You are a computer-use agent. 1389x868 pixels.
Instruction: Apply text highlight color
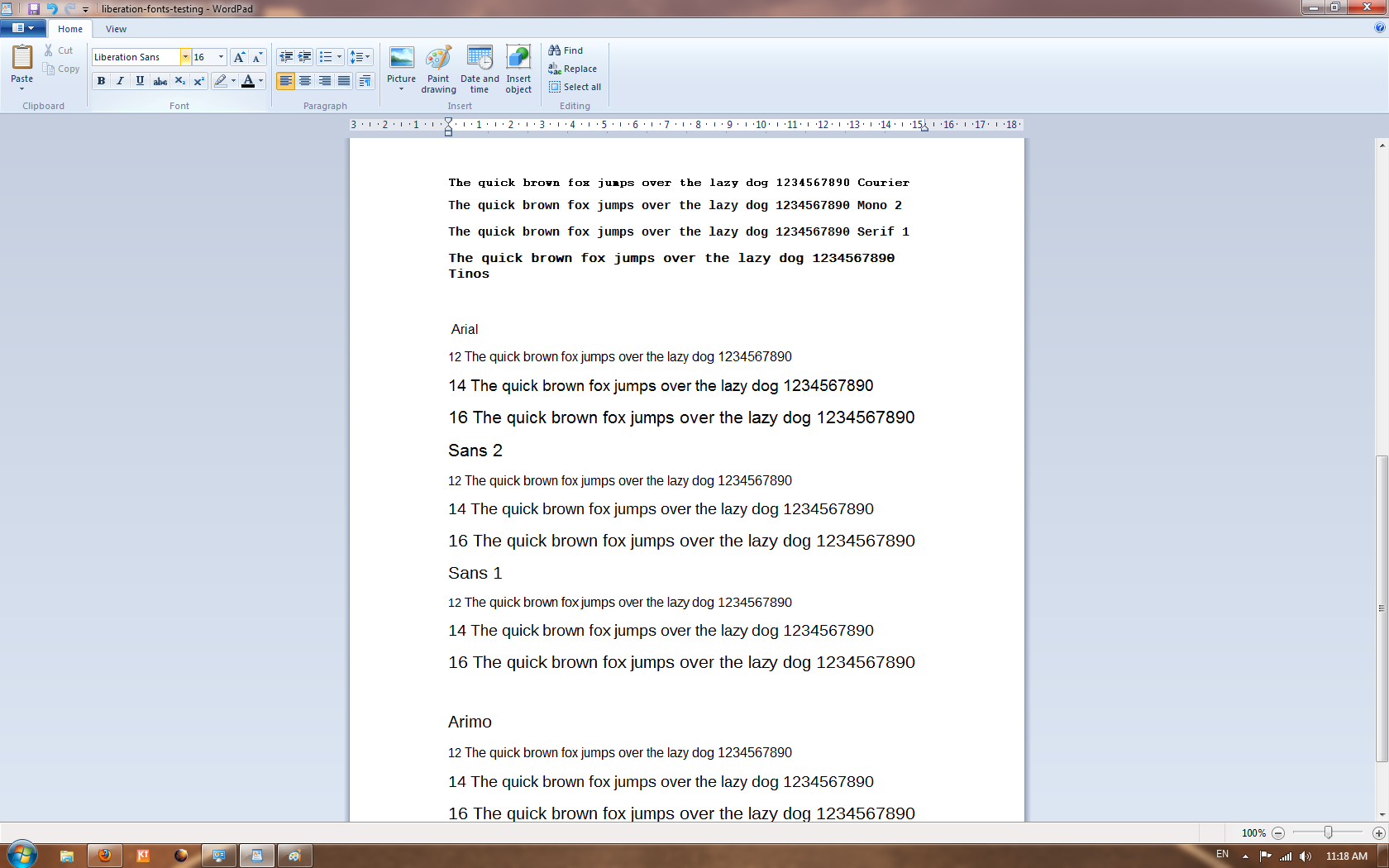coord(220,81)
